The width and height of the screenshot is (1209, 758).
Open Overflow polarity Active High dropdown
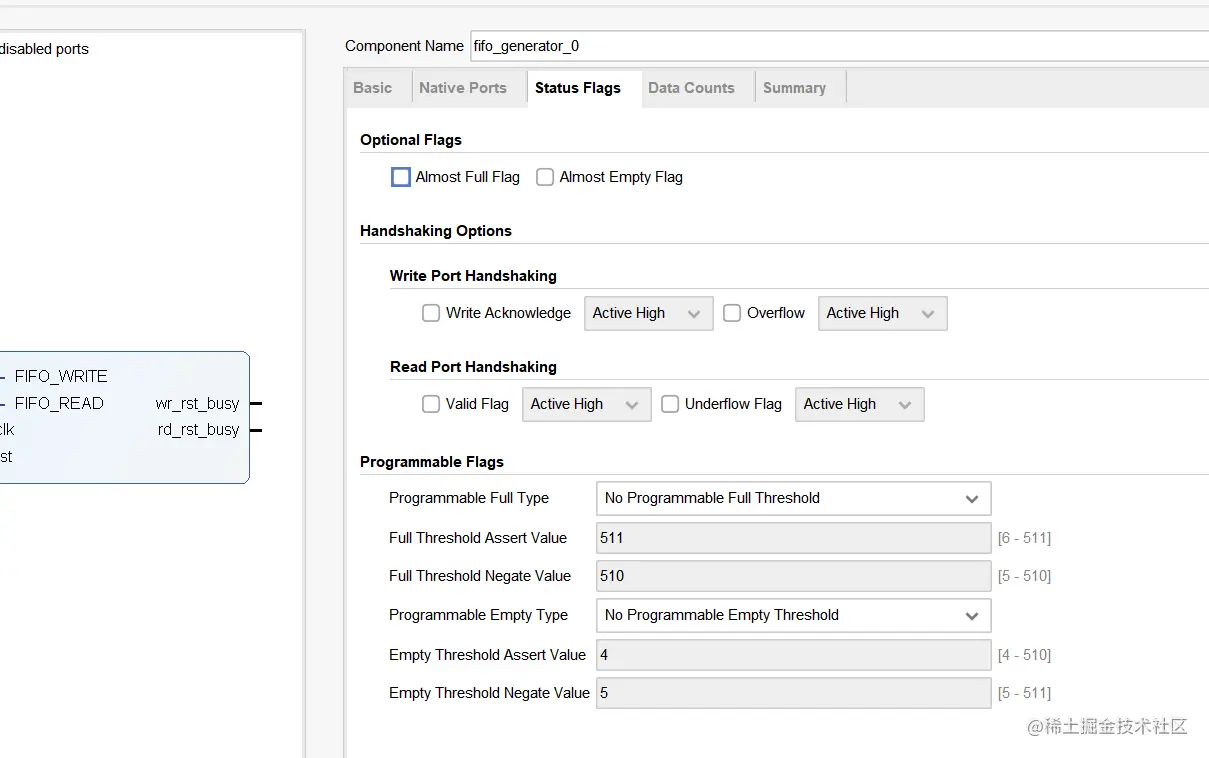click(x=882, y=313)
